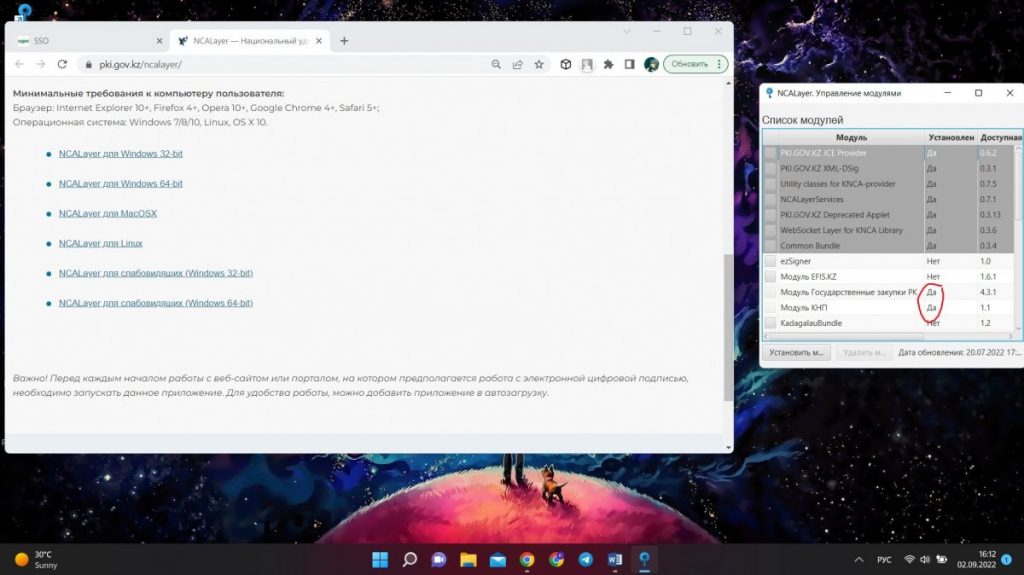Open network Wi-Fi tray icon
This screenshot has width=1024, height=575.
pyautogui.click(x=909, y=560)
